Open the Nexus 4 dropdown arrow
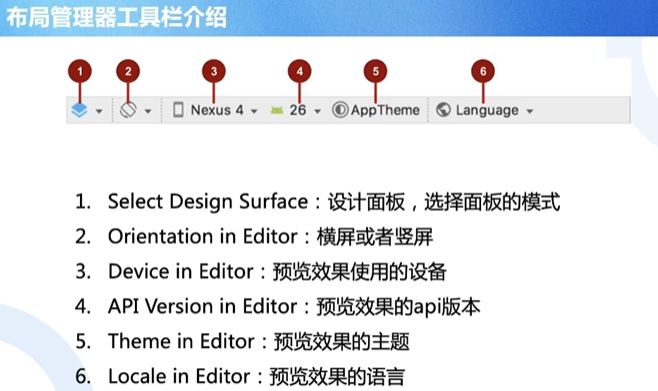Viewport: 658px width, 391px height. point(254,111)
